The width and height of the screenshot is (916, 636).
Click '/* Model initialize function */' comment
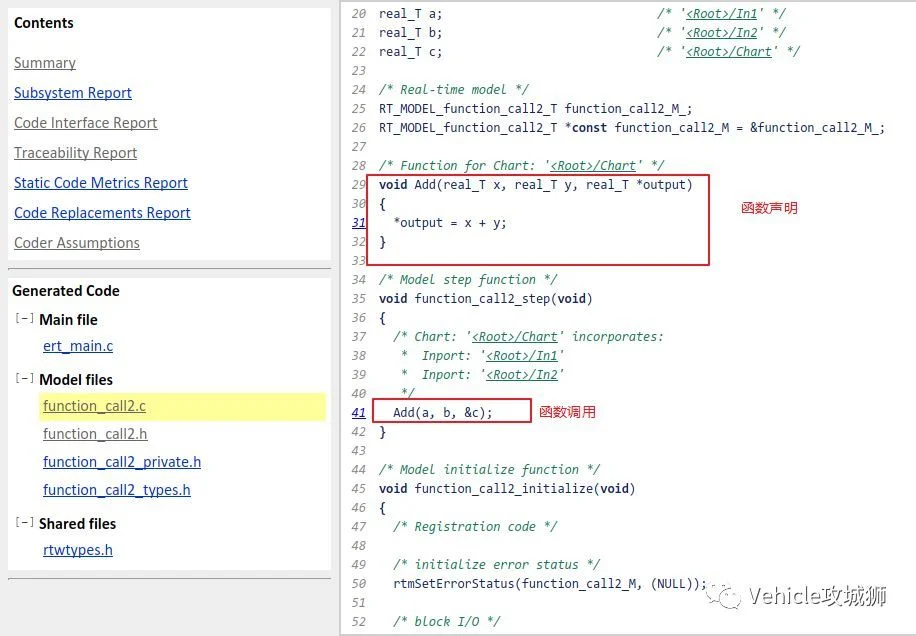click(x=490, y=470)
